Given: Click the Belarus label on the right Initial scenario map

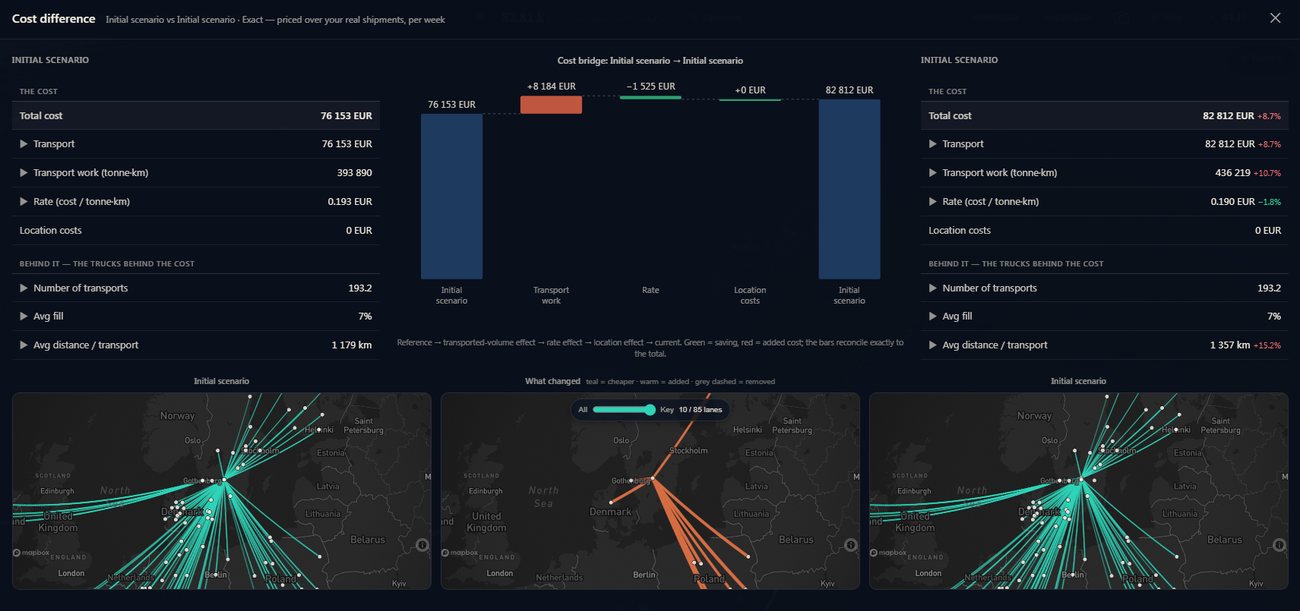Looking at the screenshot, I should (1225, 540).
